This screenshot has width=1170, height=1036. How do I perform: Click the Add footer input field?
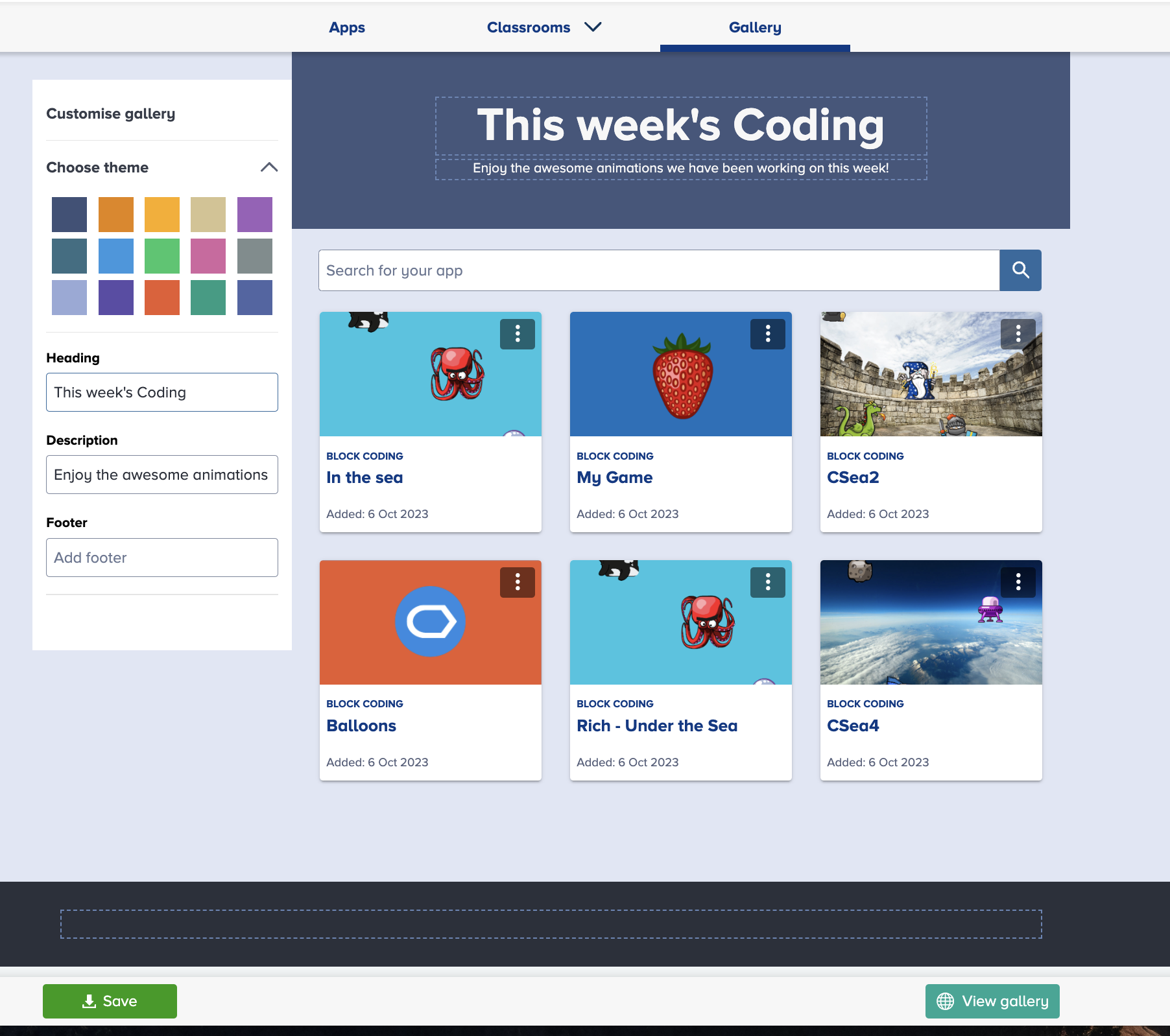click(x=162, y=558)
